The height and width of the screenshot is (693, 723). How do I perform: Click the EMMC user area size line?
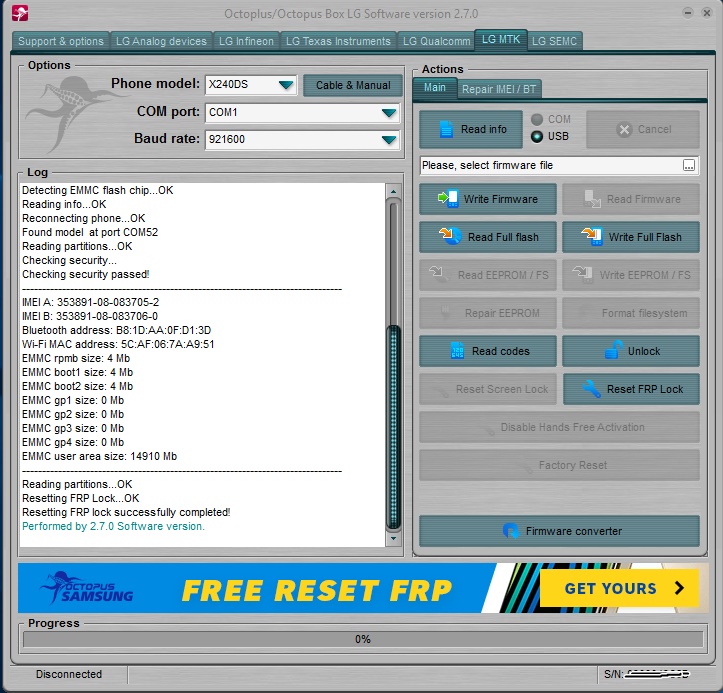100,456
